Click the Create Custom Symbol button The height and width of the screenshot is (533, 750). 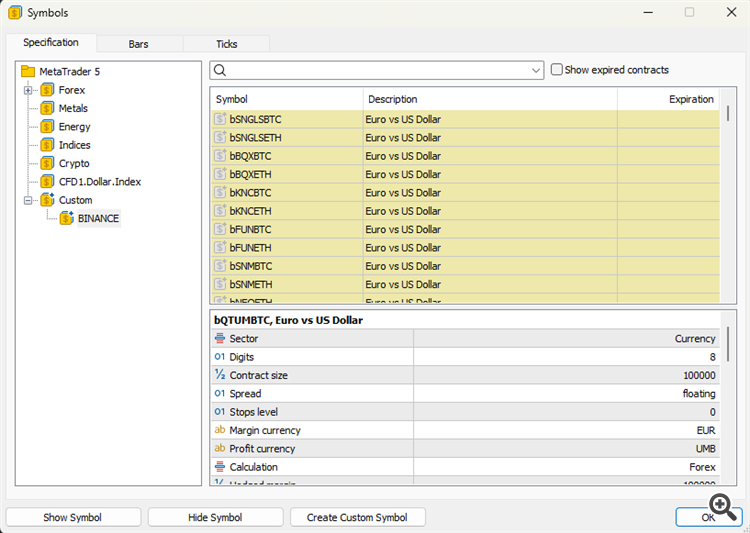(357, 517)
